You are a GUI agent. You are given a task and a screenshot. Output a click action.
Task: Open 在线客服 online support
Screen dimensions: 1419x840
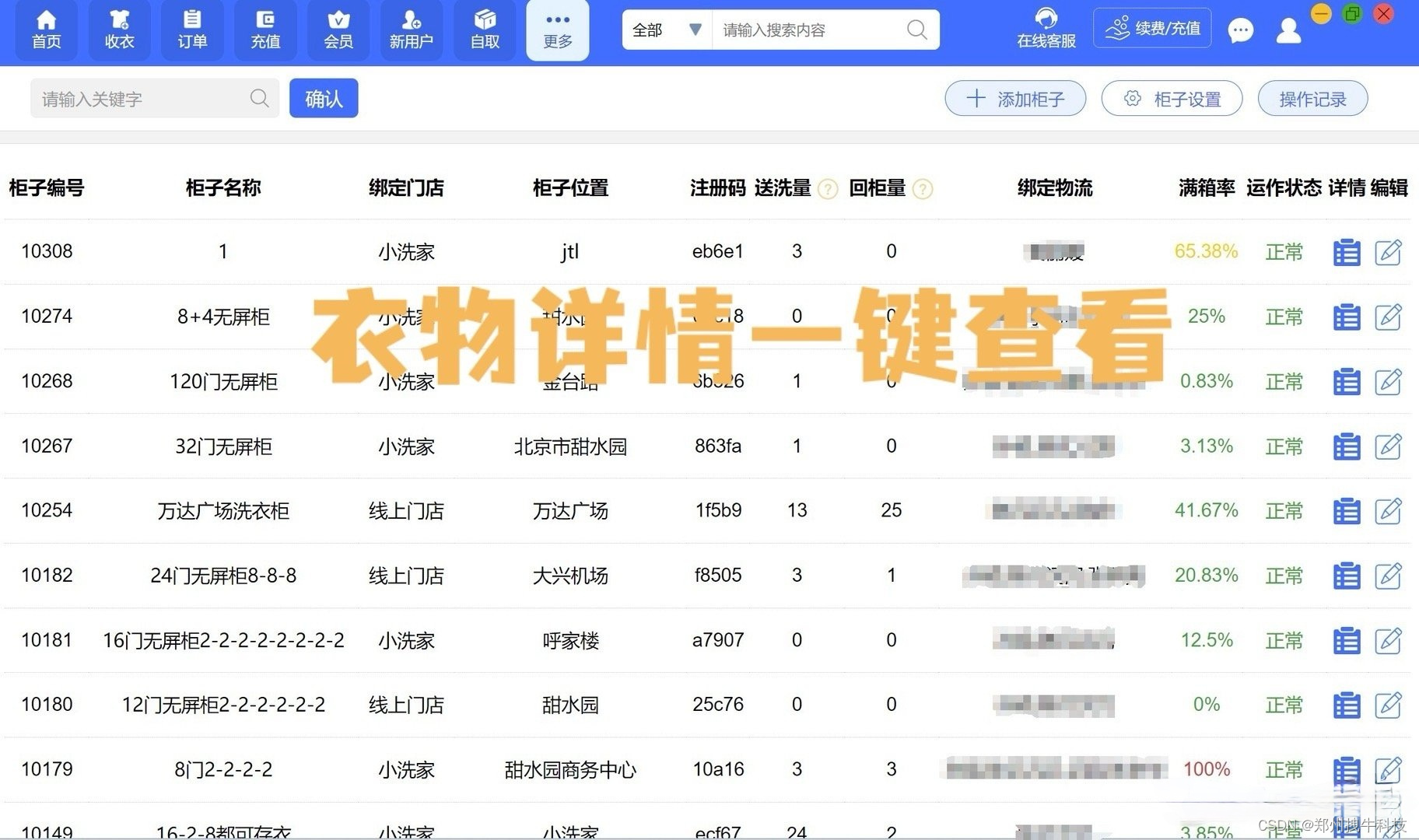[x=1046, y=28]
